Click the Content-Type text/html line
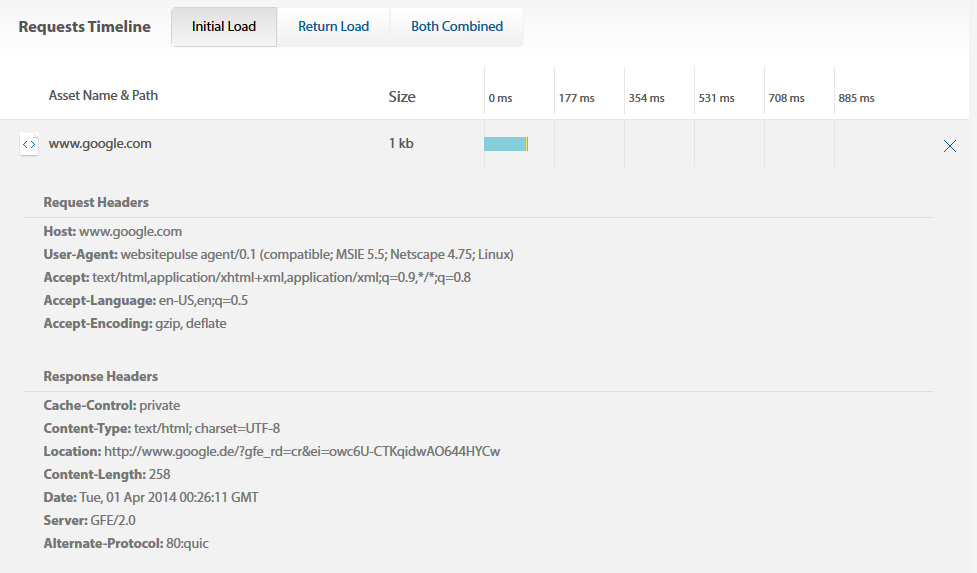The image size is (977, 573). coord(162,429)
